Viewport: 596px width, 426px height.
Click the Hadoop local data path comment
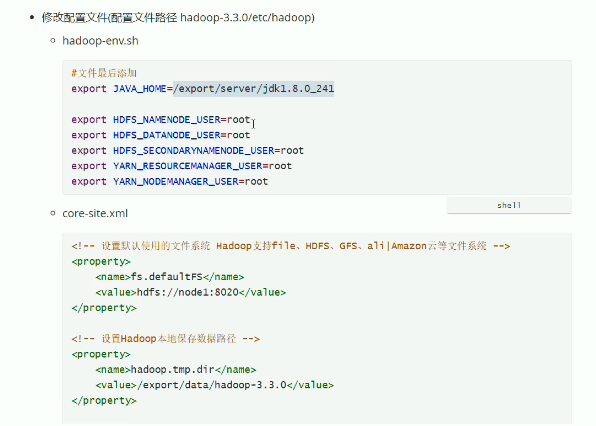pos(166,339)
